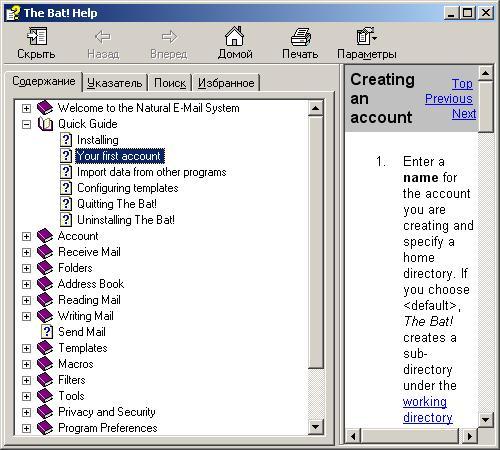Click the book icon beside Filters
Screen dimensions: 500x450
click(45, 380)
